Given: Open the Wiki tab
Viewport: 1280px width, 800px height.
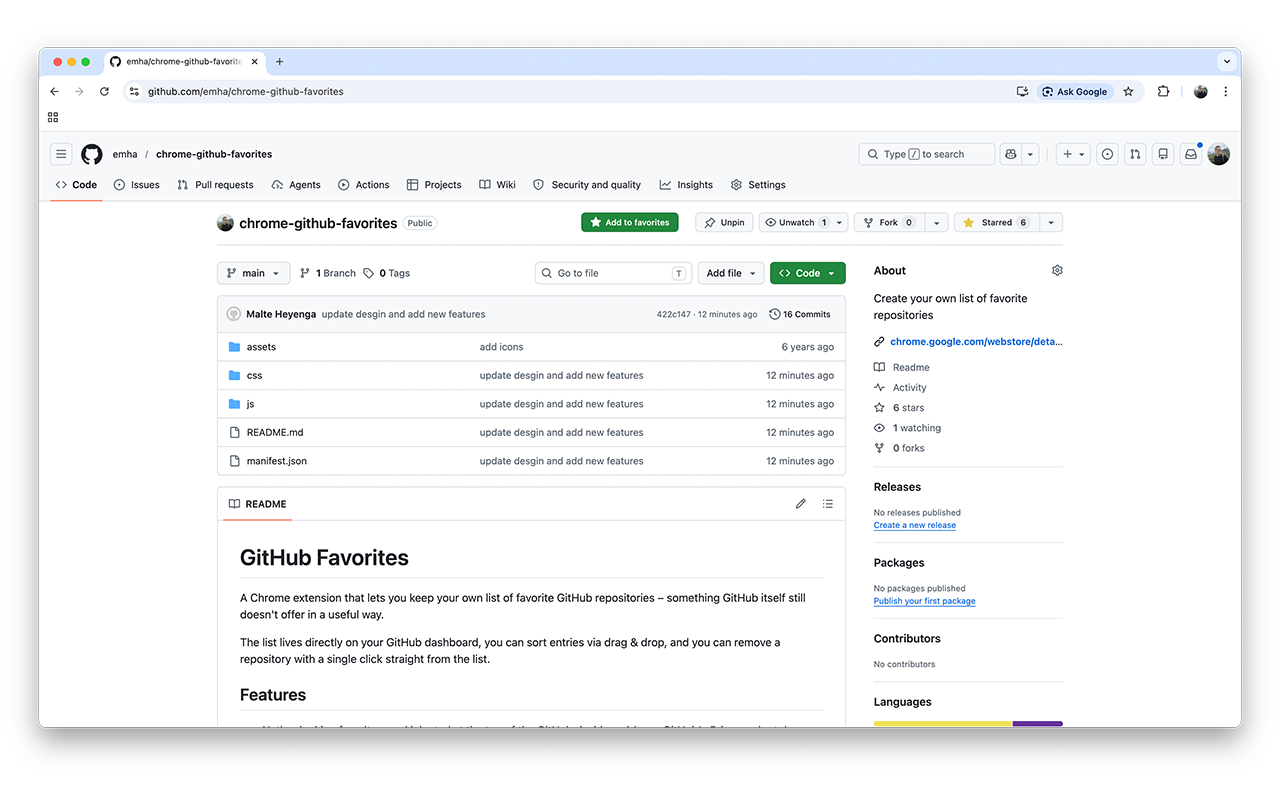Looking at the screenshot, I should (x=497, y=185).
